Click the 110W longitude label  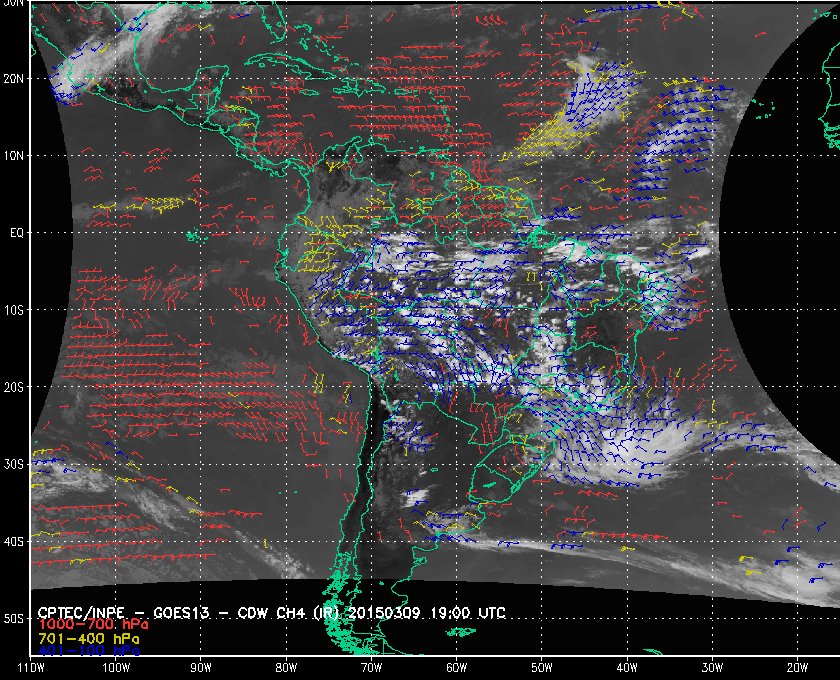tap(31, 668)
